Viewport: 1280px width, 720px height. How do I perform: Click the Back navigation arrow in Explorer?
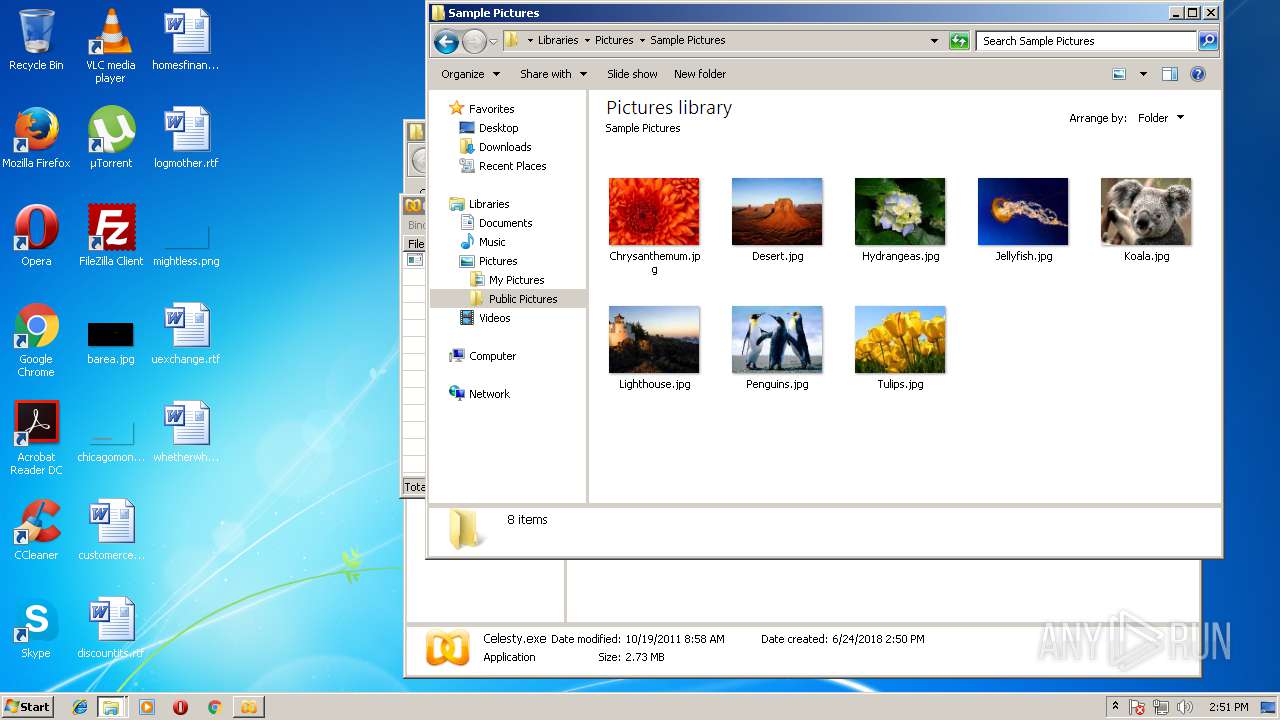[x=446, y=41]
